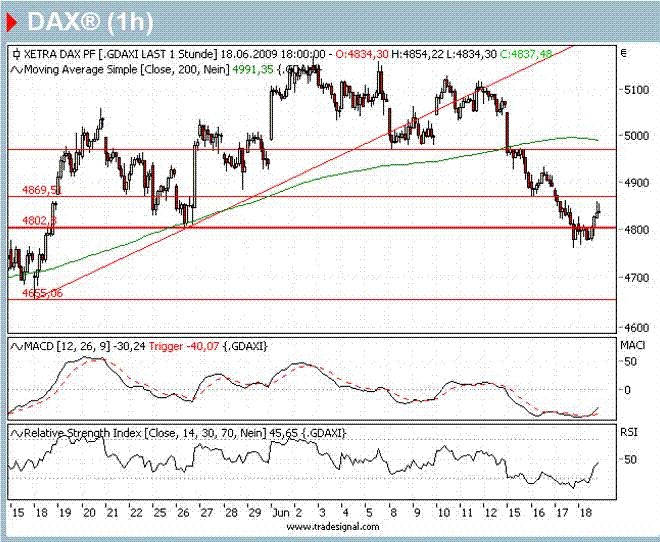This screenshot has height=542, width=660.
Task: Click the date marker 15 at axis start
Action: click(18, 513)
